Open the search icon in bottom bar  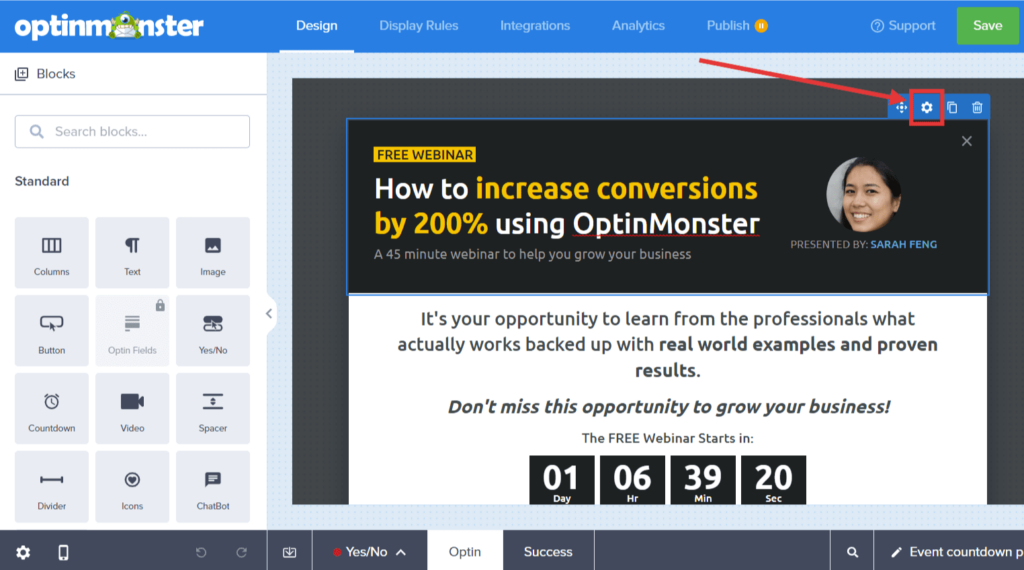(852, 552)
